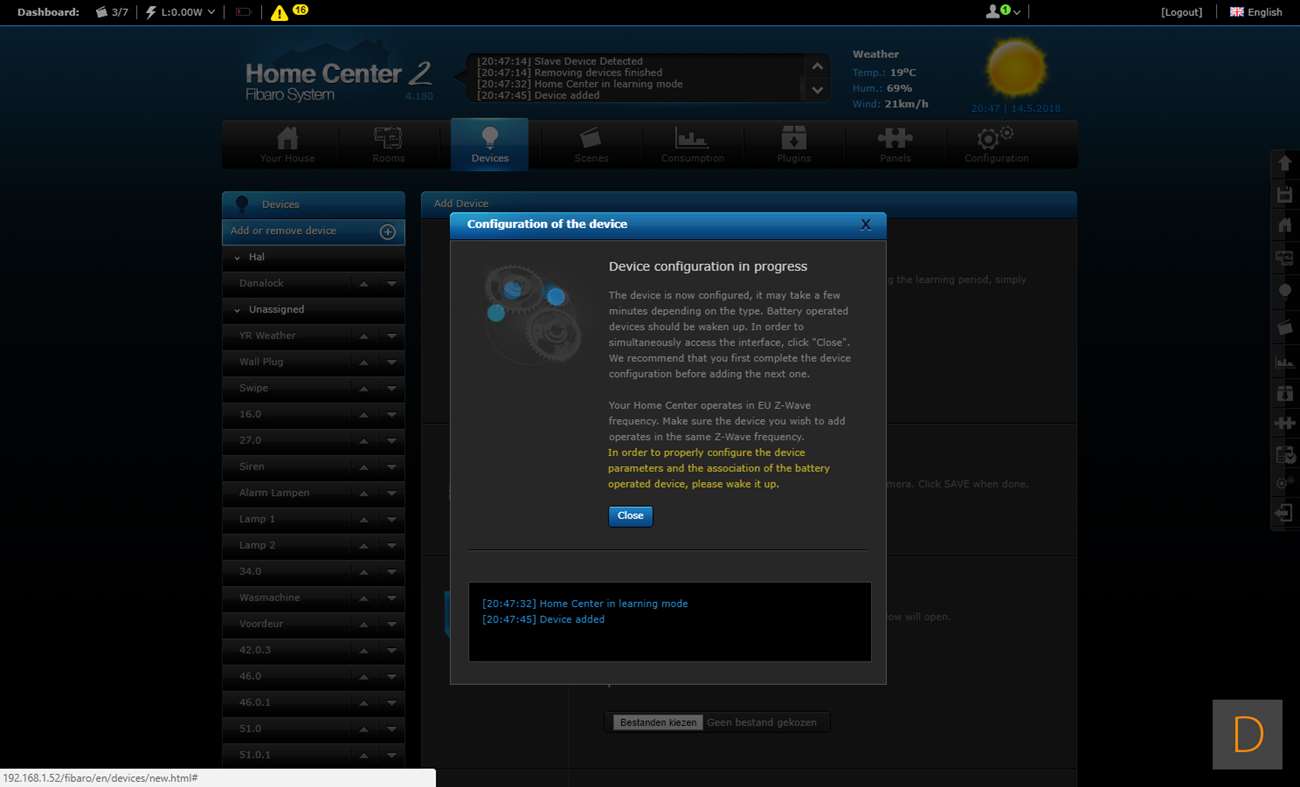Screen dimensions: 1300x787
Task: Click the logout door icon in right sidebar
Action: (x=1285, y=513)
